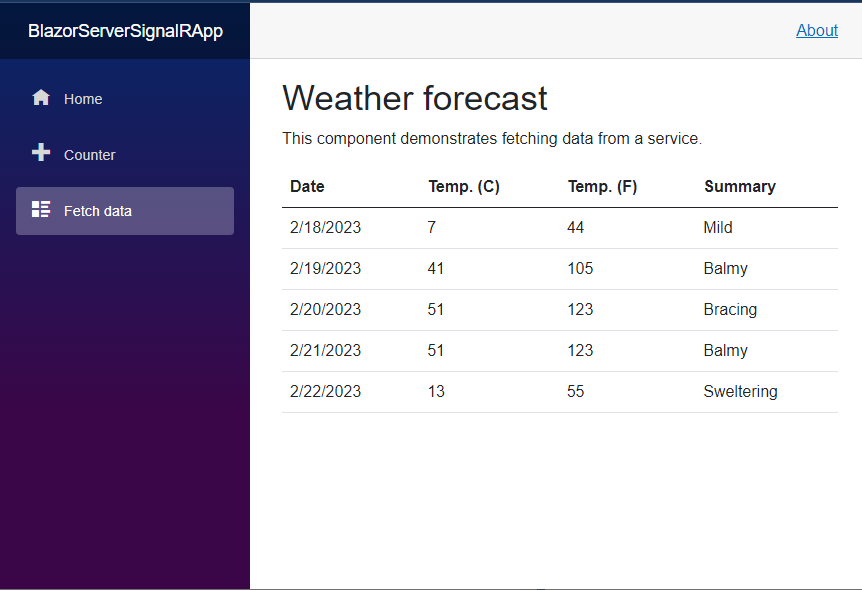Click the 2/22/2023 date cell
Viewport: 862px width, 590px height.
(325, 392)
